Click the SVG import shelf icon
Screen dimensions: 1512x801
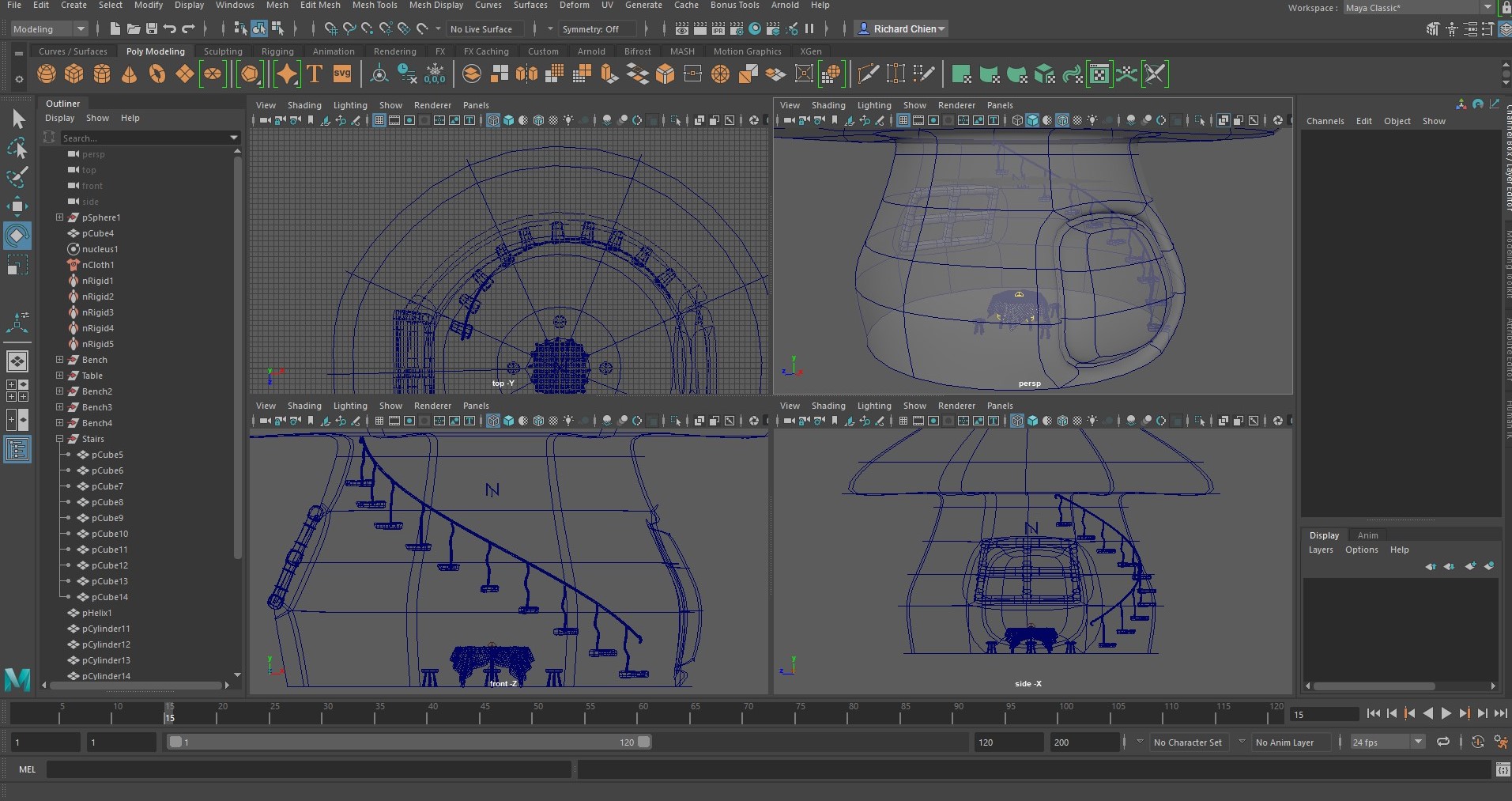coord(342,74)
